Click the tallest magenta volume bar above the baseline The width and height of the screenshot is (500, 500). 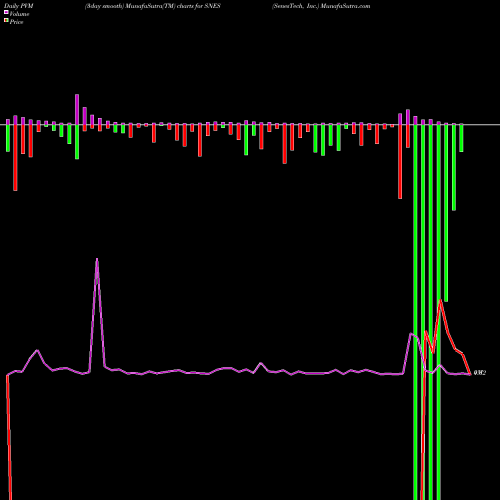click(77, 110)
